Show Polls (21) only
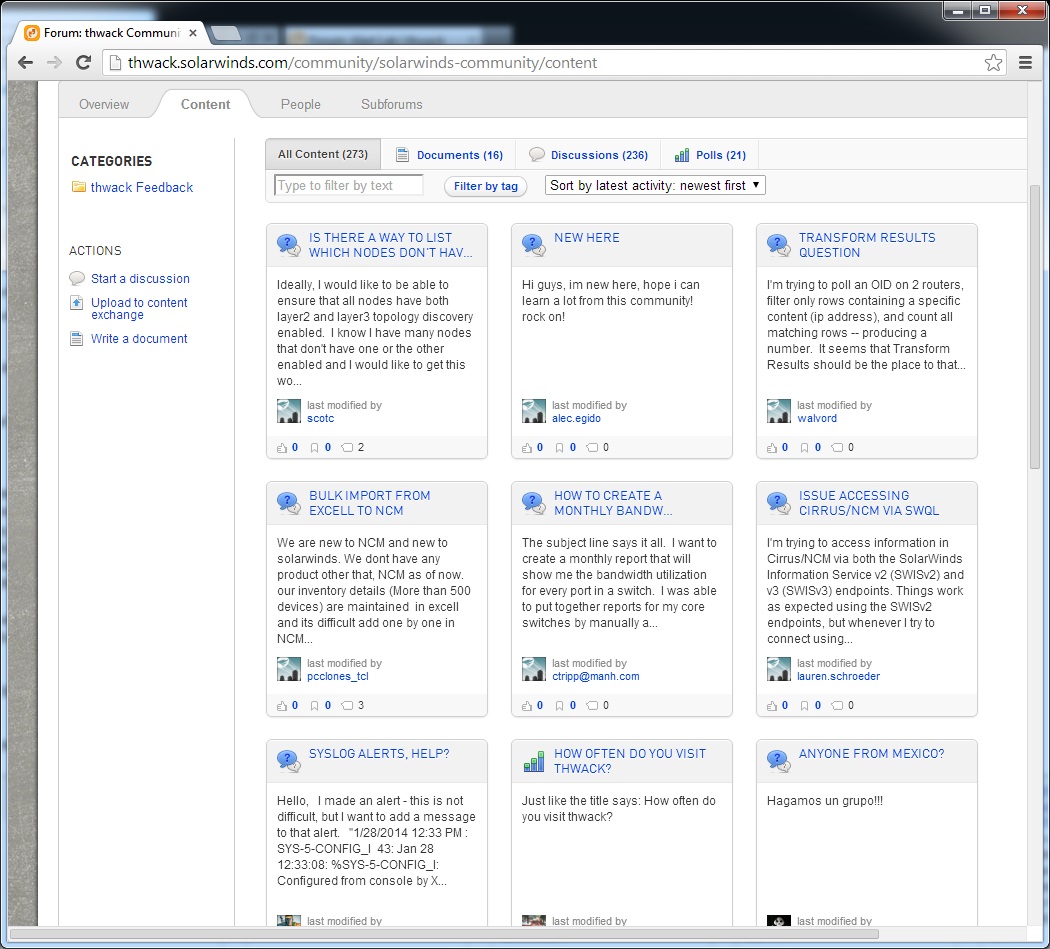 coord(721,155)
